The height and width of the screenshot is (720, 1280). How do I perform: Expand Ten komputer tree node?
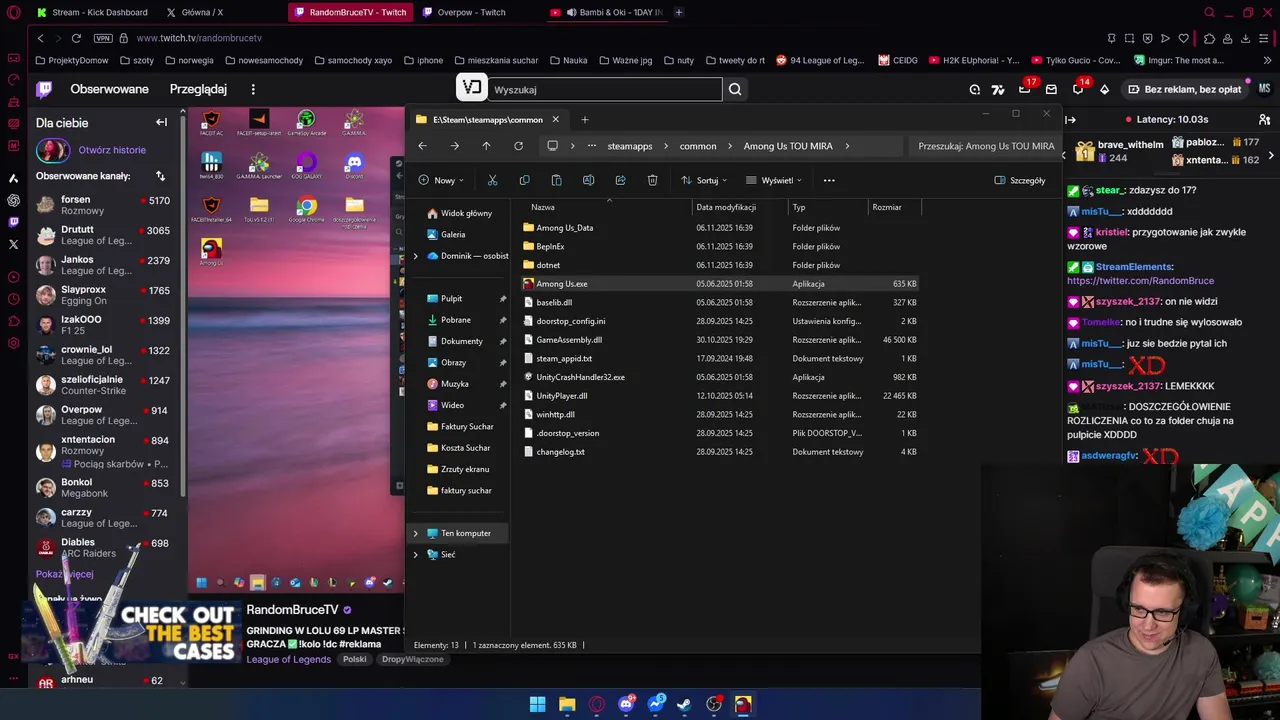click(x=416, y=533)
